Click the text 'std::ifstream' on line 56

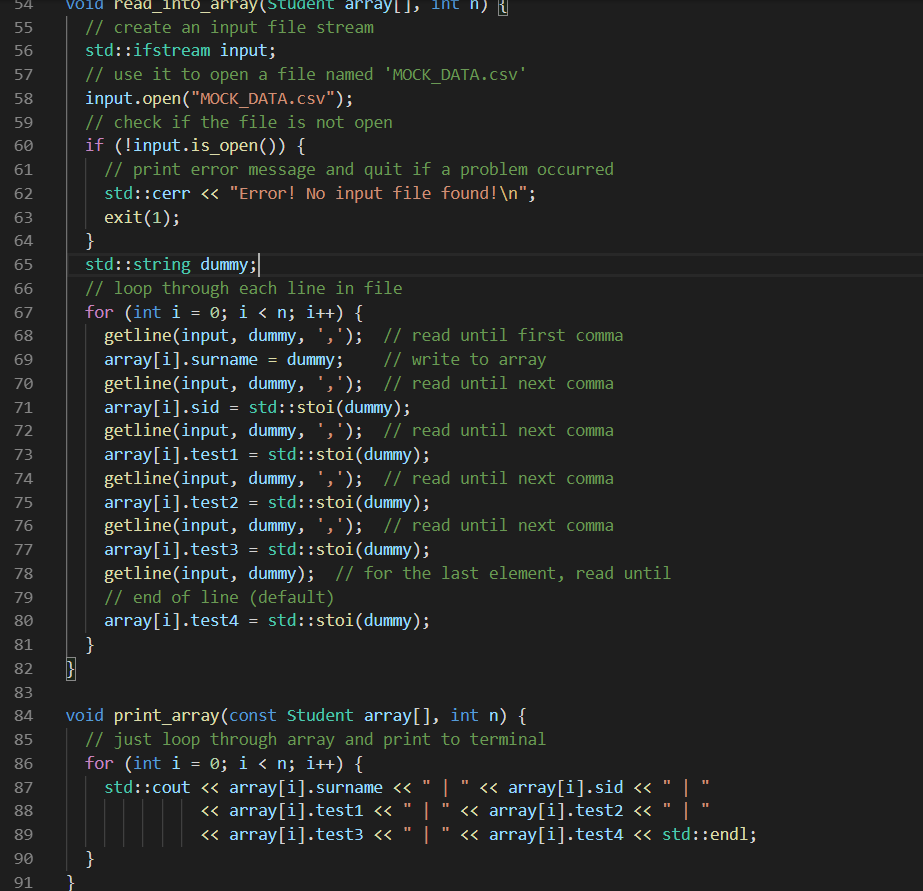(148, 51)
